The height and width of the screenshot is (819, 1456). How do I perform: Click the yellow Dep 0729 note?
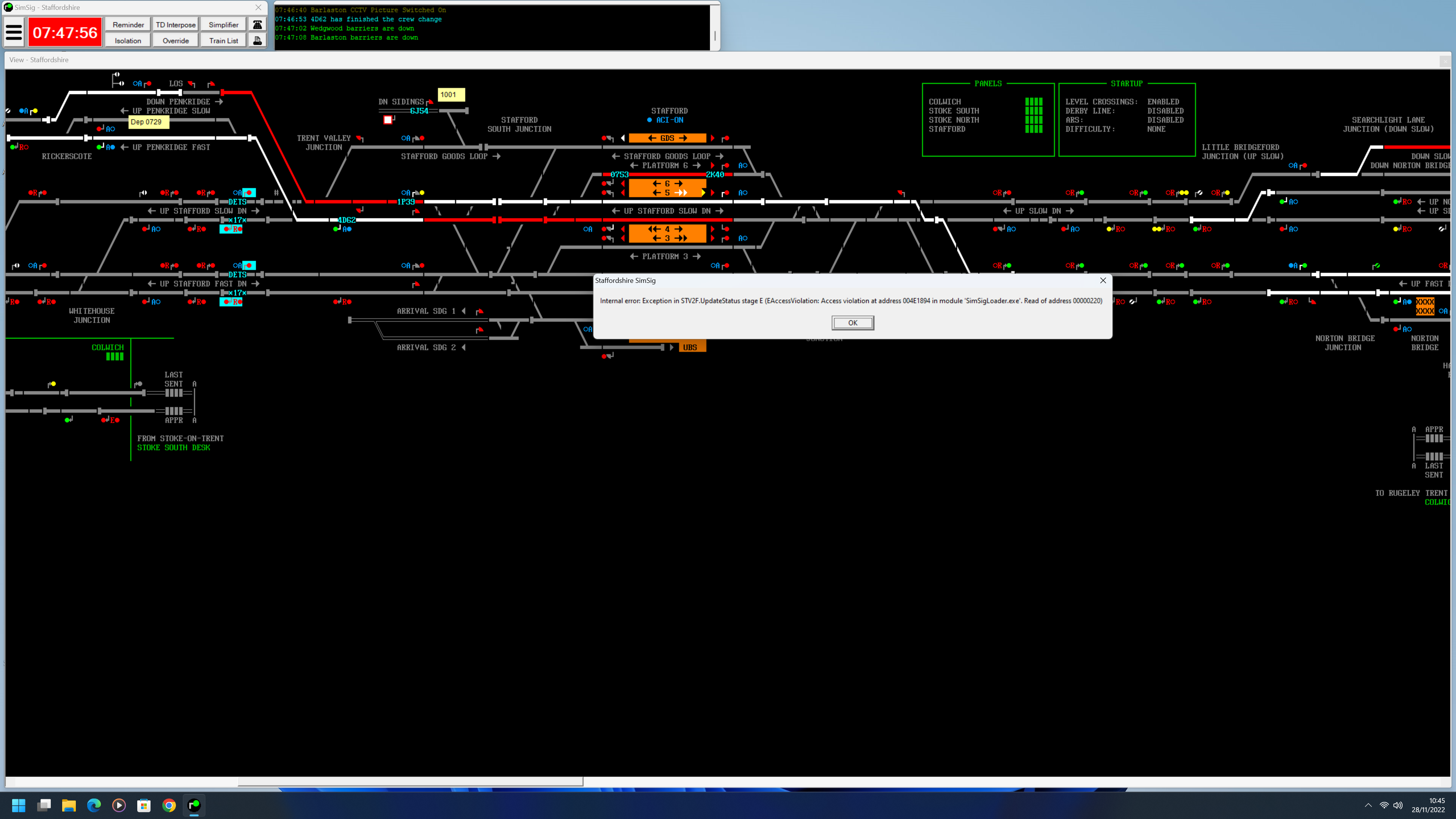click(x=149, y=121)
